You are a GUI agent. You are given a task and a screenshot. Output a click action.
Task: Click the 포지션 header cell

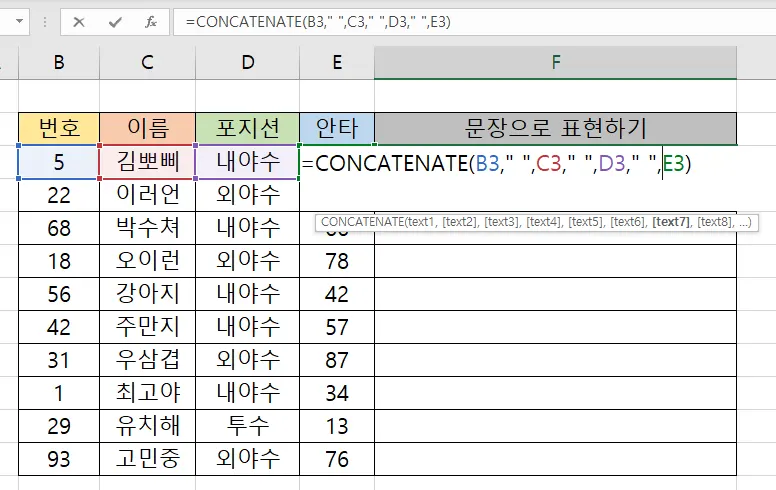click(x=247, y=128)
